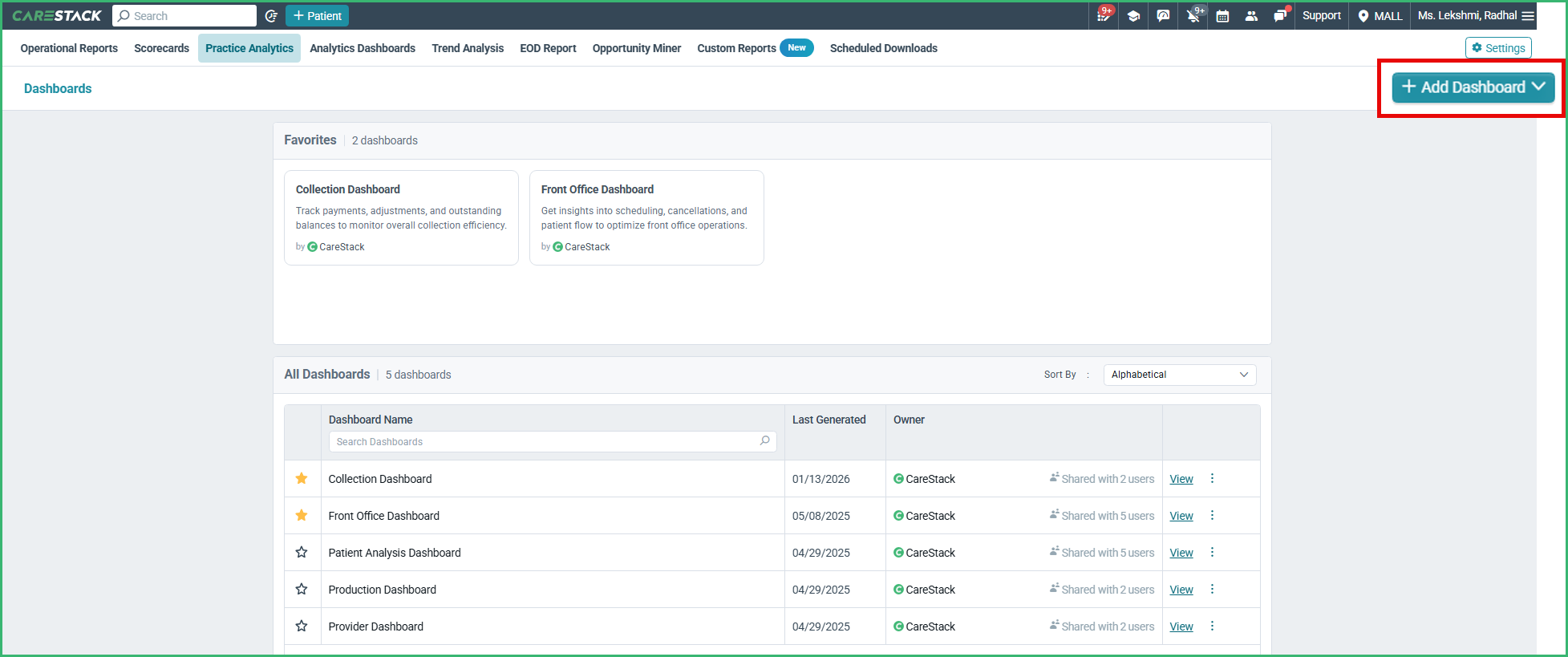The image size is (1568, 657).
Task: Open more options for Collection Dashboard row
Action: click(1212, 479)
